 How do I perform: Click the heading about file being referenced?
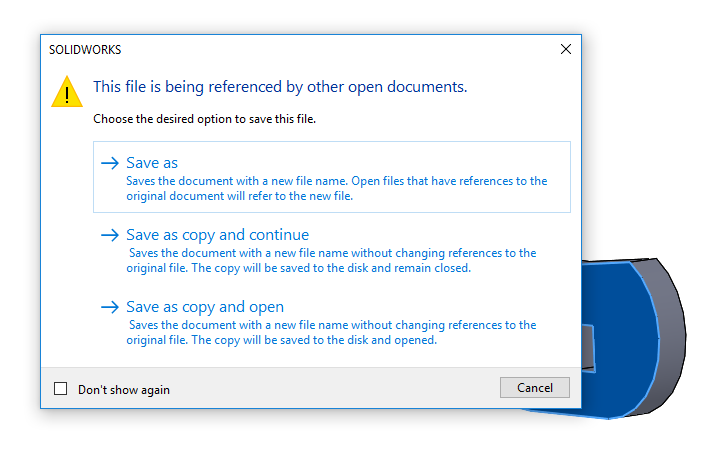(x=280, y=87)
